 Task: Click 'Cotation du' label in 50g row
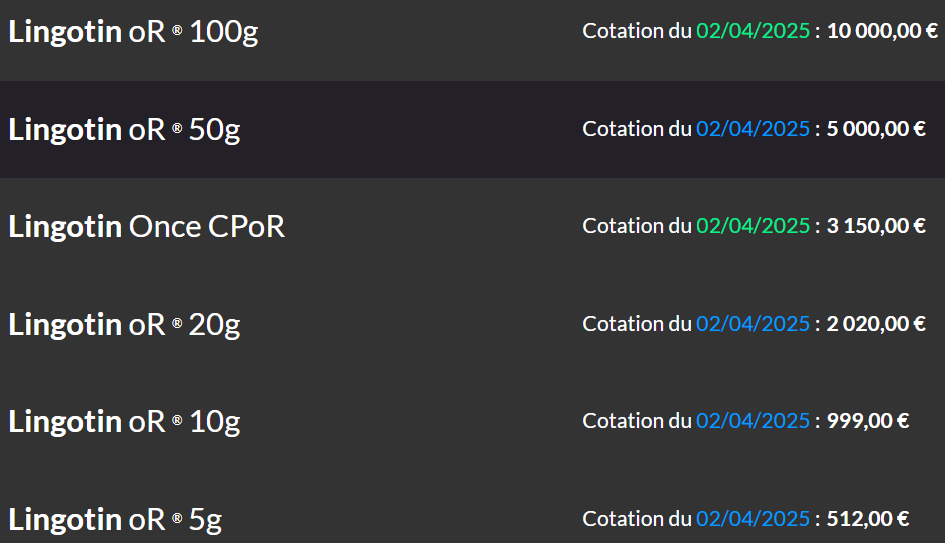coord(636,129)
